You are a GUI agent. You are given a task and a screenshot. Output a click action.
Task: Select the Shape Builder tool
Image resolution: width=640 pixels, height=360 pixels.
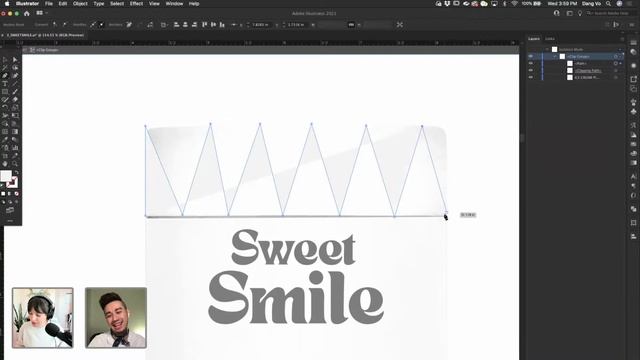pyautogui.click(x=5, y=124)
